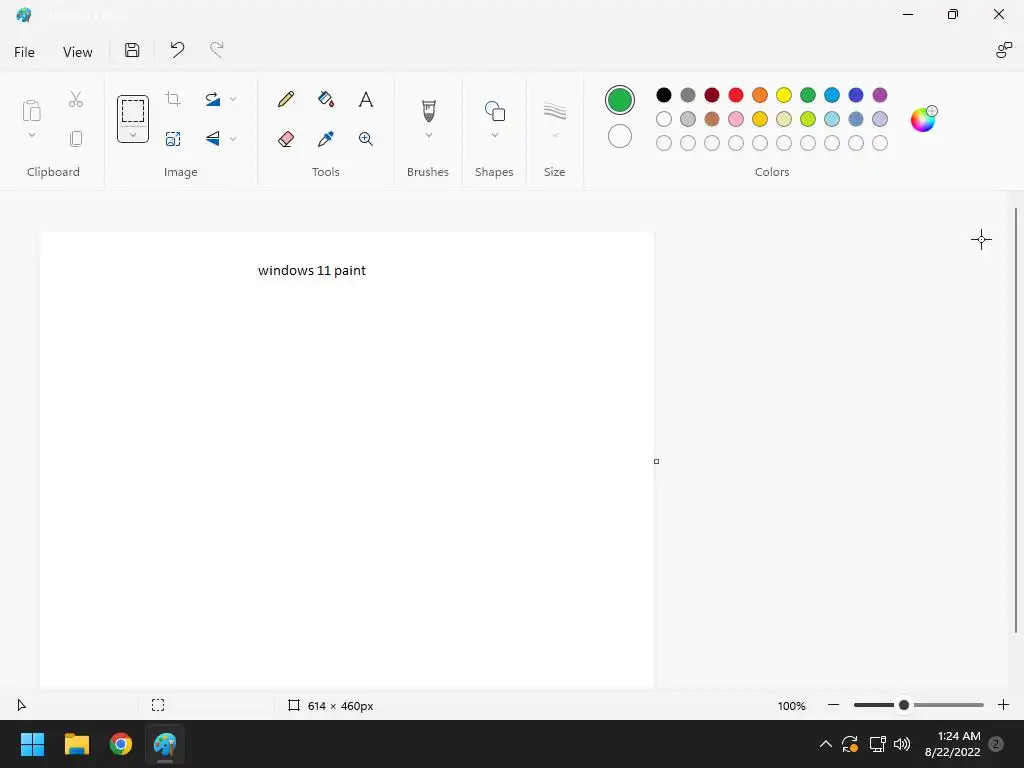The width and height of the screenshot is (1024, 768).
Task: Click the Cut scissors icon
Action: click(x=76, y=99)
